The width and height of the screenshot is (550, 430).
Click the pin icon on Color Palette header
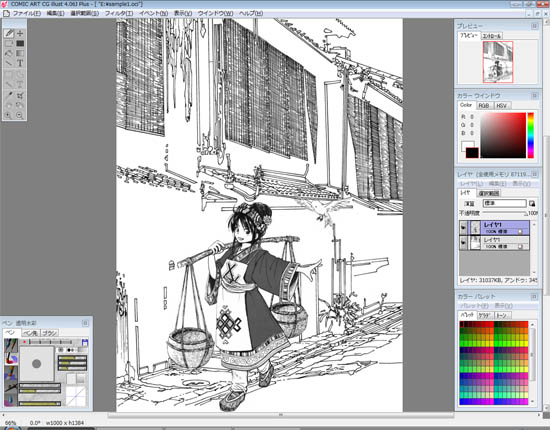coord(534,297)
